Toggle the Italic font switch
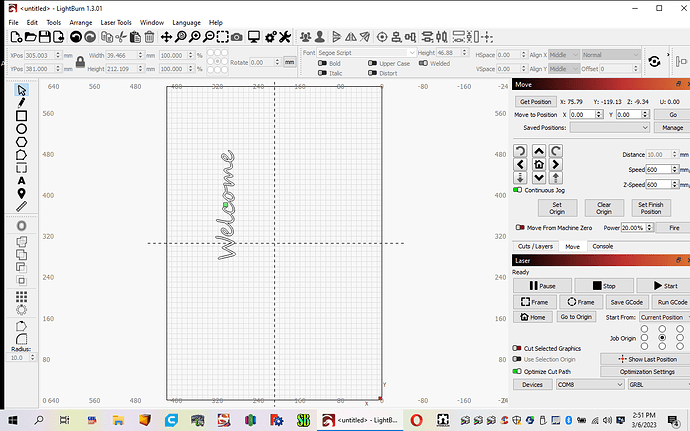 [x=323, y=73]
